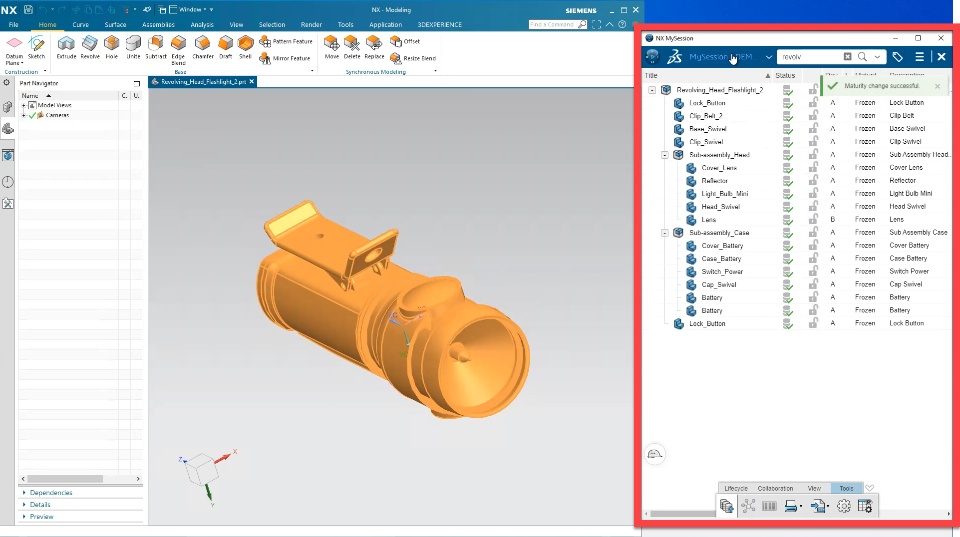Switch to the 3DEXPERIENCE ribbon tab
The width and height of the screenshot is (960, 537).
pyautogui.click(x=440, y=24)
